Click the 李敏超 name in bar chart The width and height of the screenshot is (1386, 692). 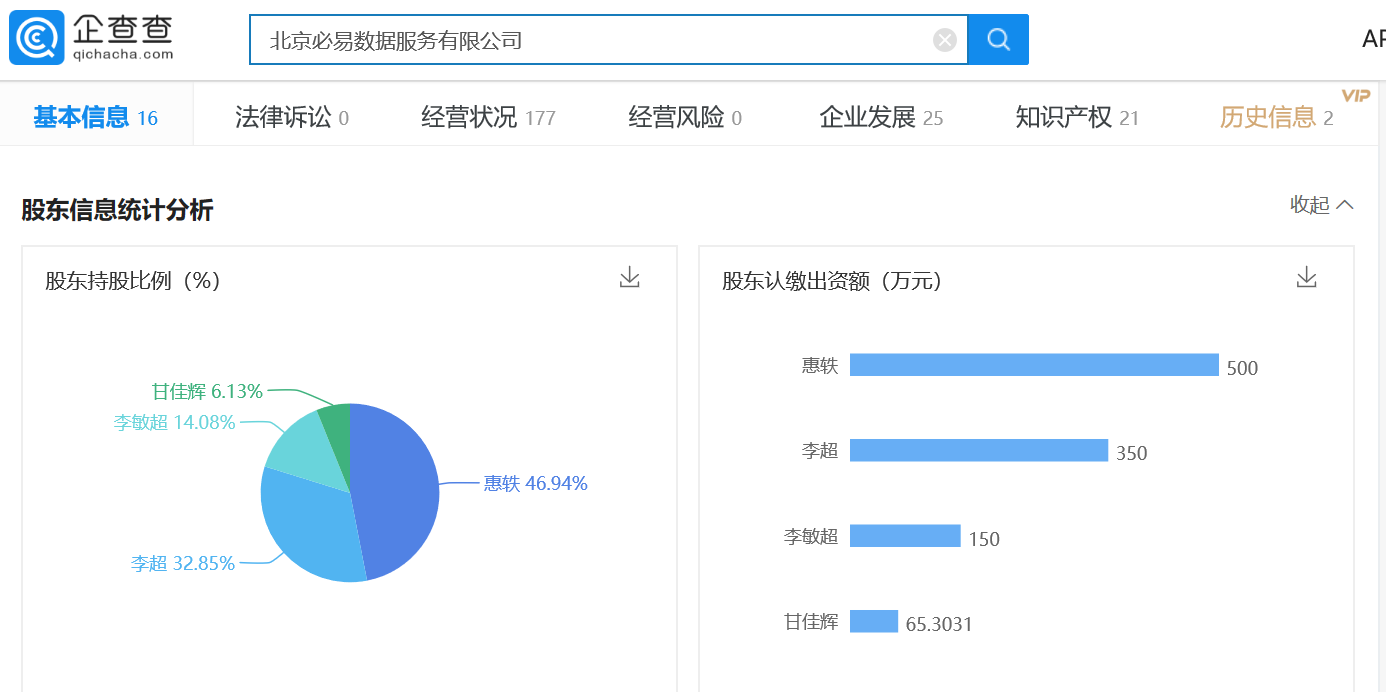pos(811,537)
